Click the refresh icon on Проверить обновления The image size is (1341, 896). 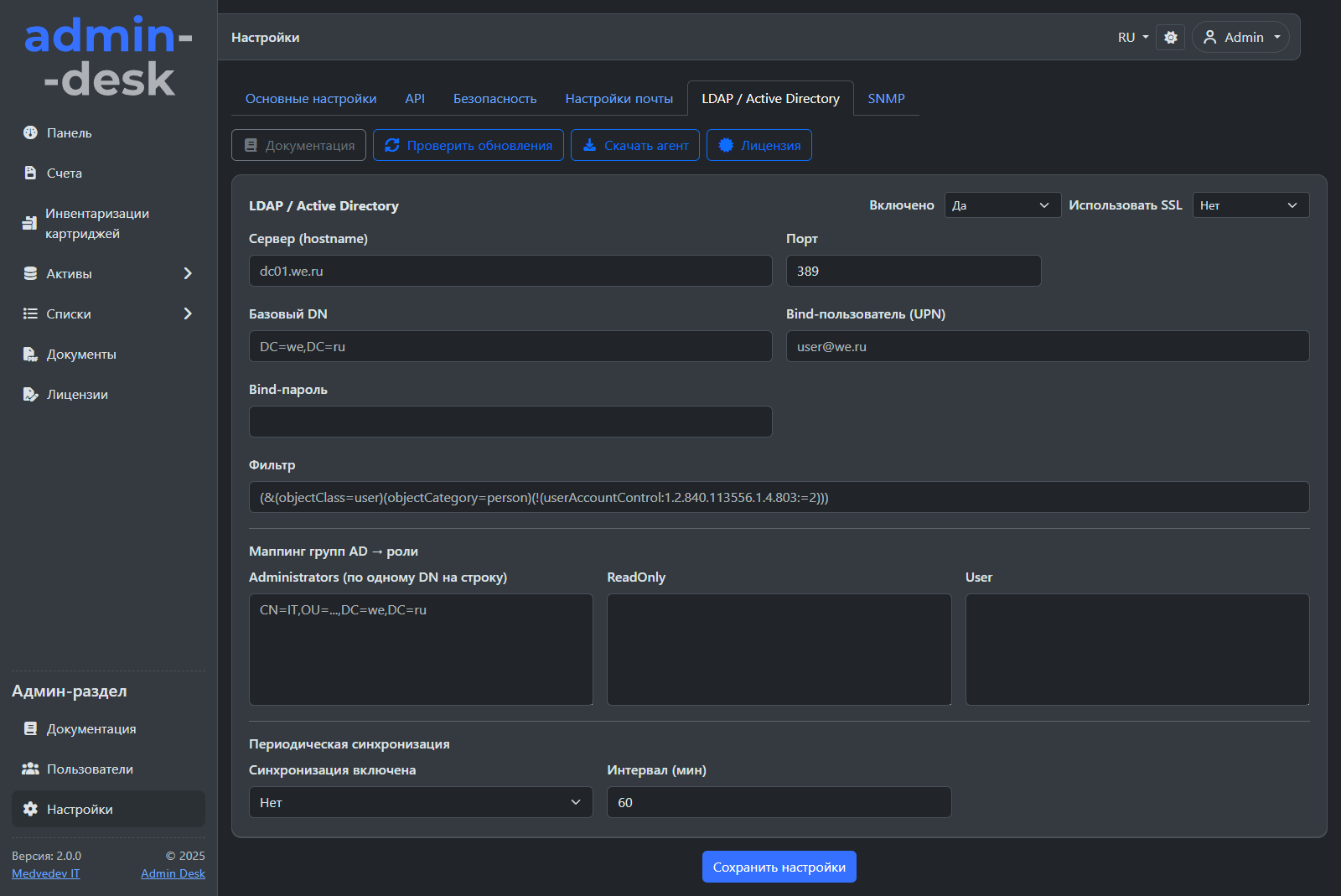pyautogui.click(x=391, y=145)
